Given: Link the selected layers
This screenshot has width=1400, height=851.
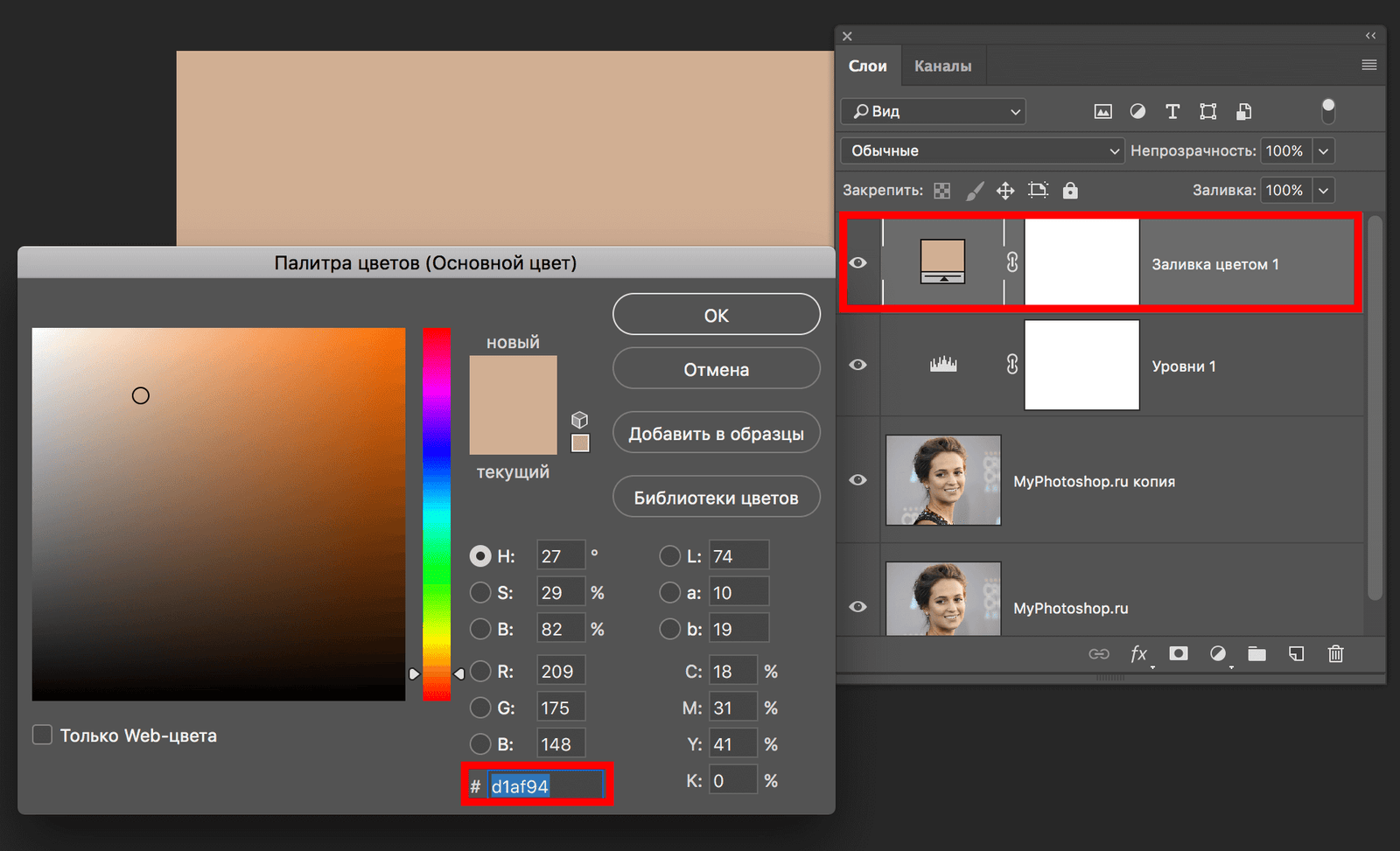Looking at the screenshot, I should coord(1099,653).
